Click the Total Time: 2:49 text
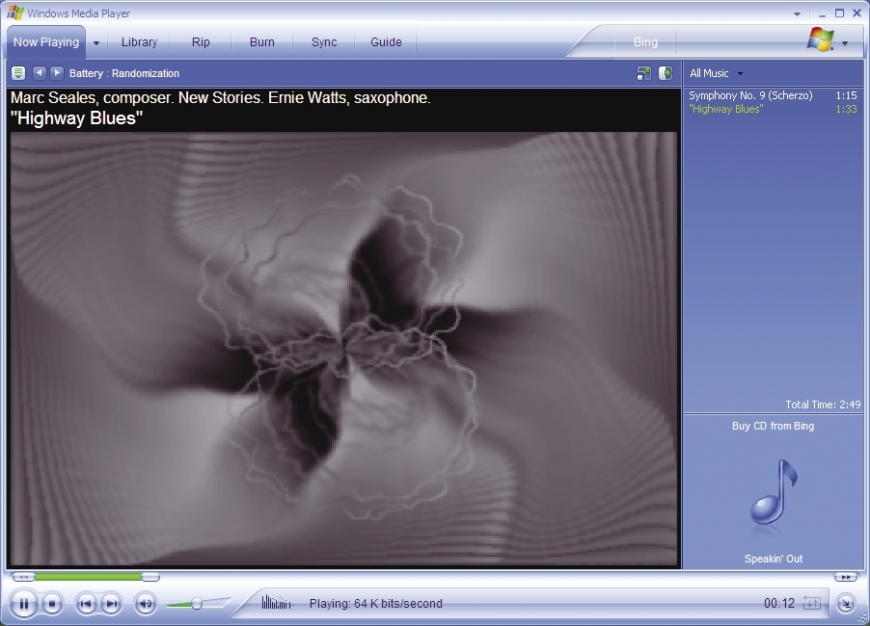 click(x=823, y=405)
